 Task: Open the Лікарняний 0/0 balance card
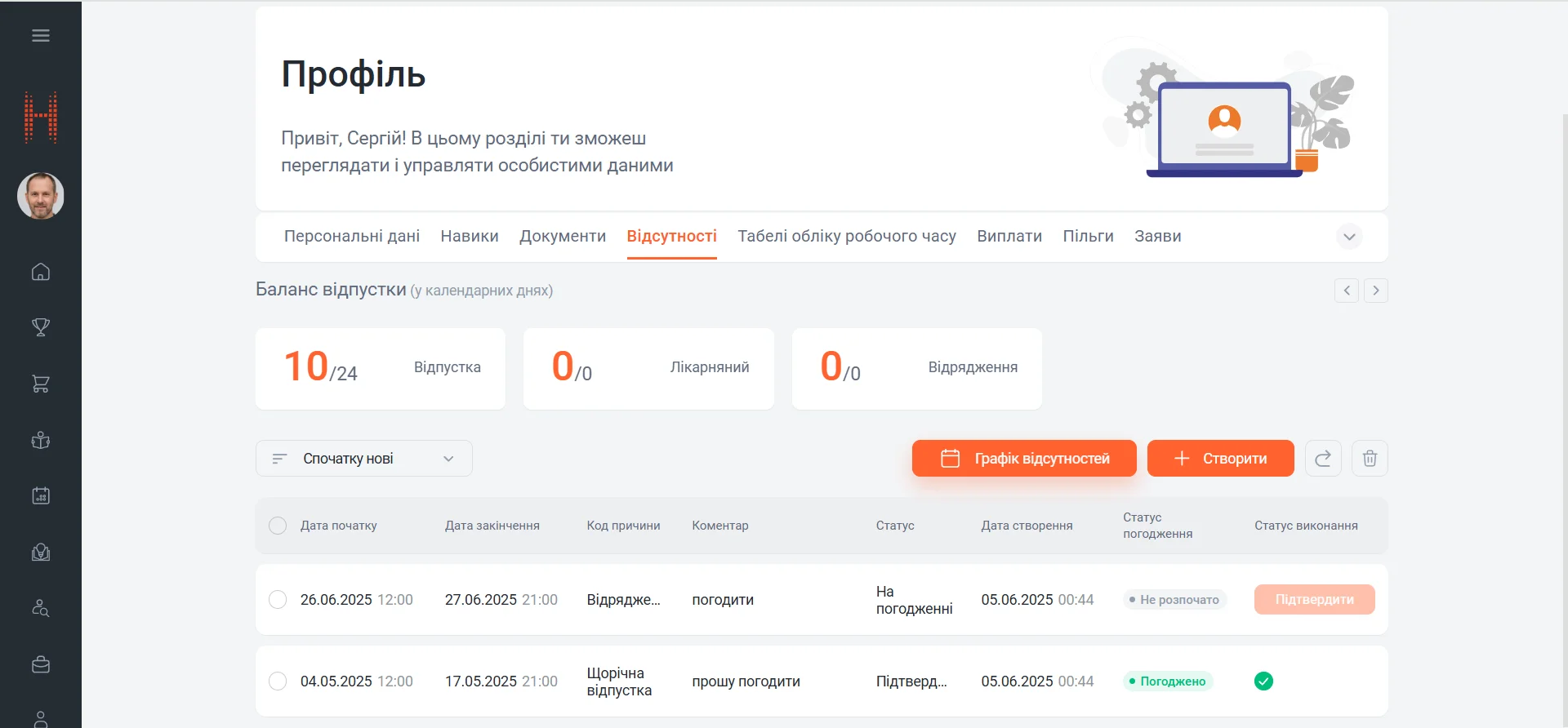point(648,369)
